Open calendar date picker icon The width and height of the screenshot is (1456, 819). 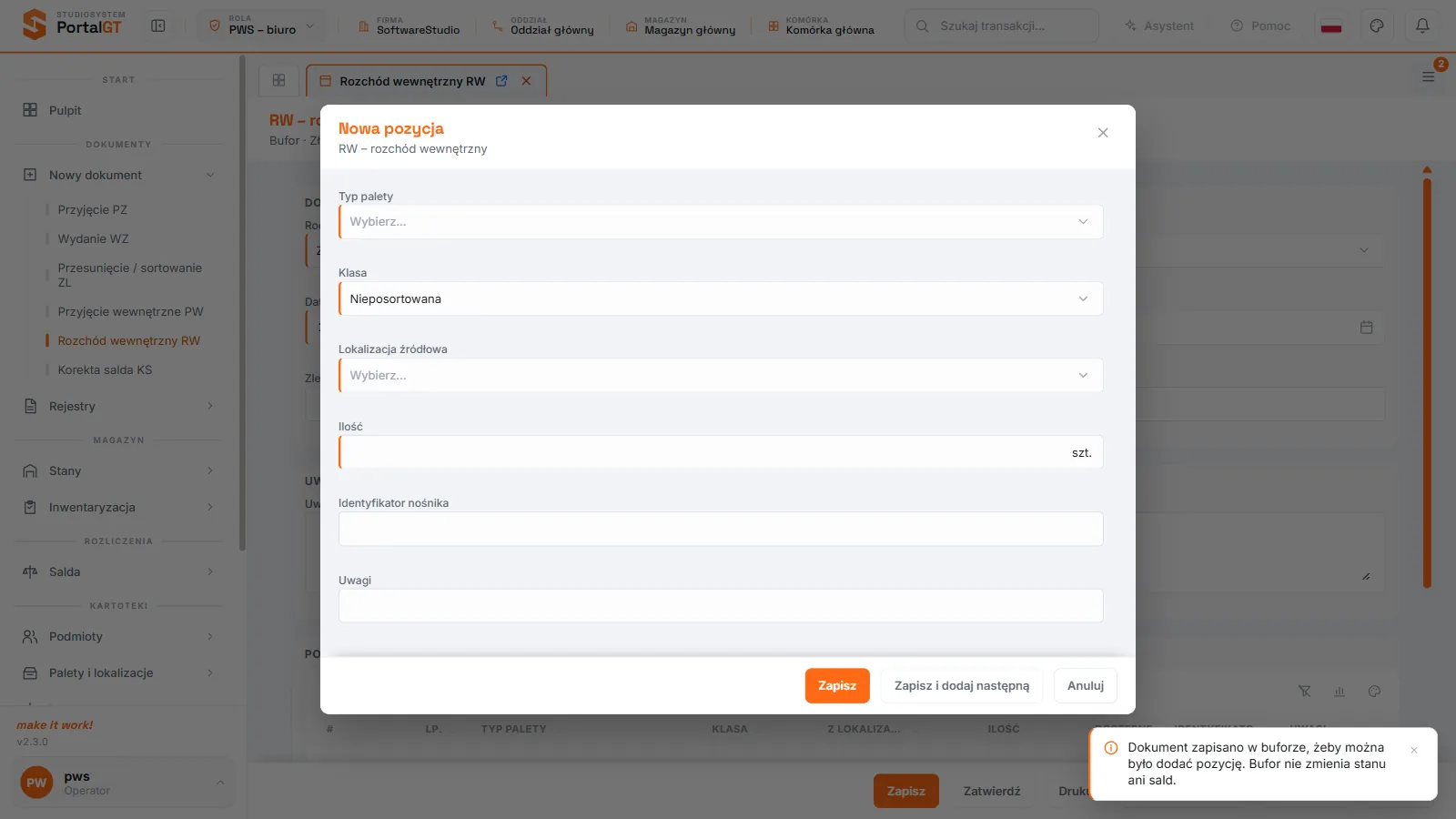(x=1366, y=327)
